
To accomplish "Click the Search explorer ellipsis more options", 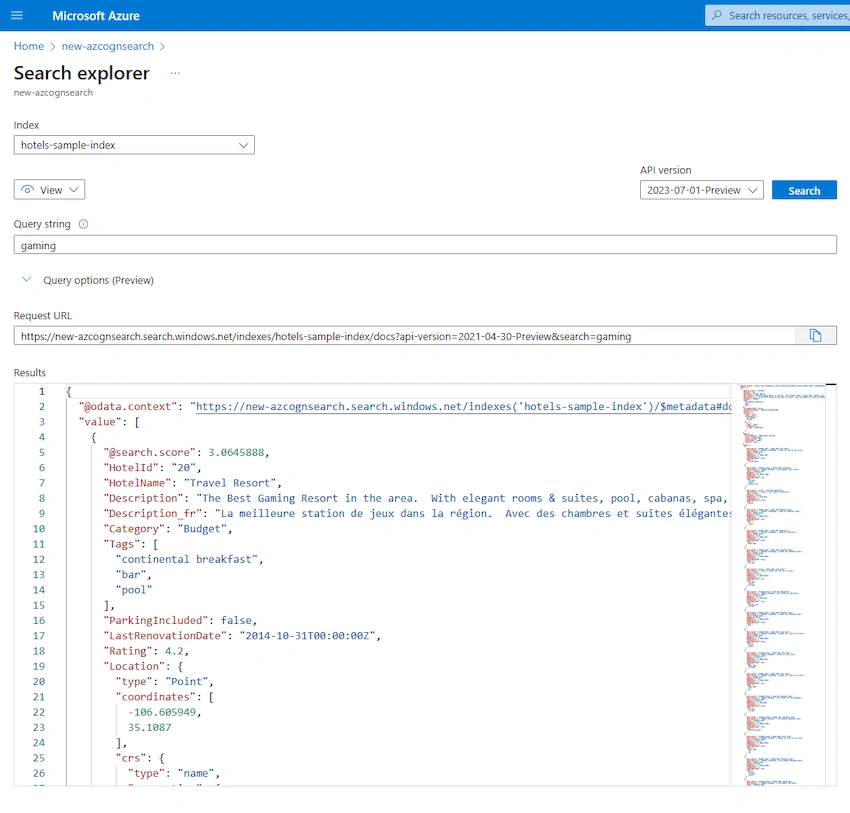I will pos(175,73).
